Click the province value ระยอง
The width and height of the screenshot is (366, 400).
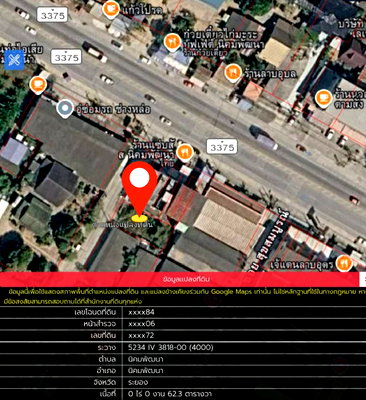[138, 382]
